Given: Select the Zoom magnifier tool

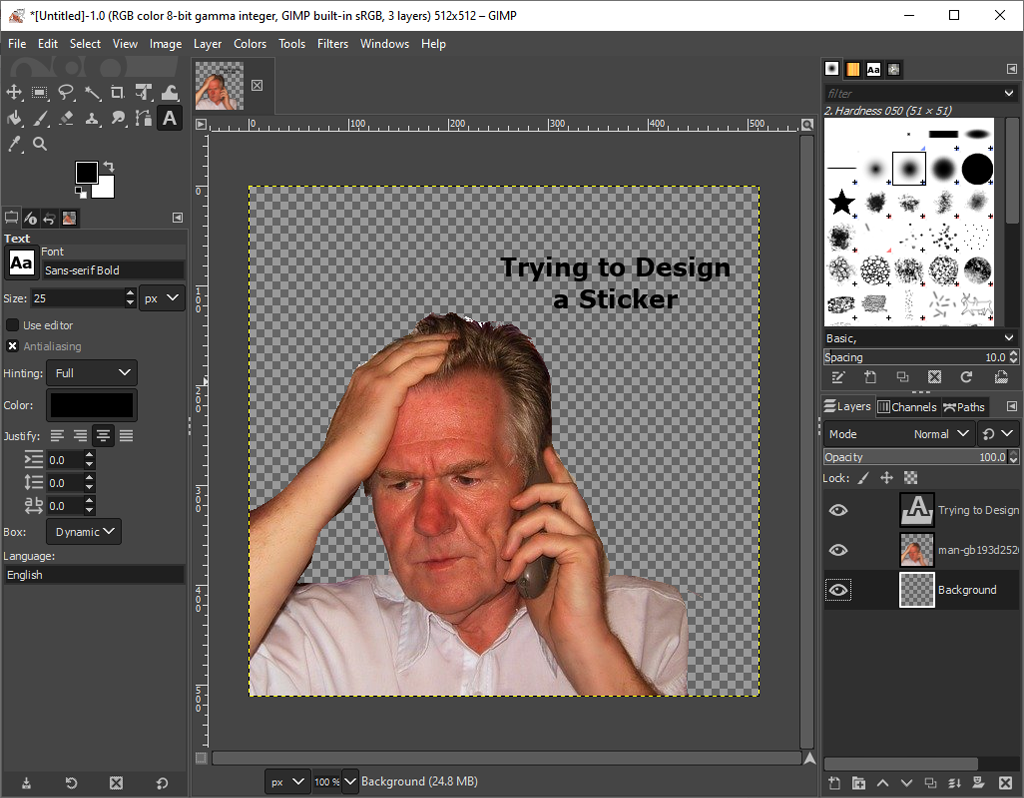Looking at the screenshot, I should (40, 144).
